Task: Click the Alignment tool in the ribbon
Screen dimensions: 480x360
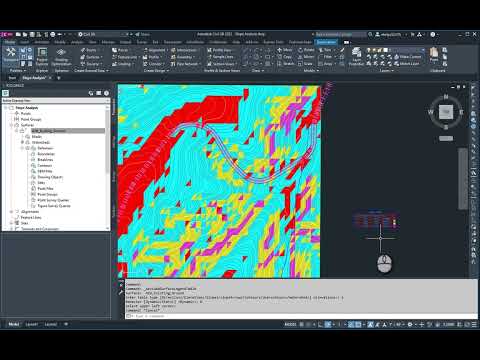Action: pos(155,50)
